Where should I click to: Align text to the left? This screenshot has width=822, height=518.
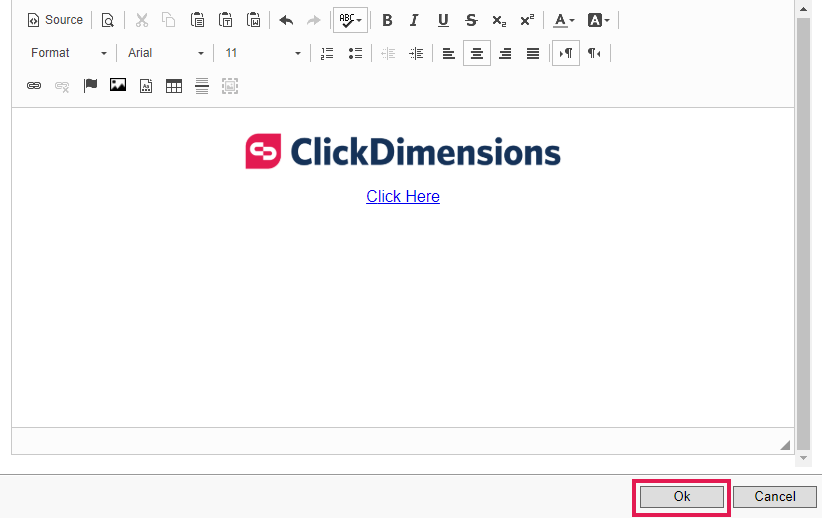[449, 53]
